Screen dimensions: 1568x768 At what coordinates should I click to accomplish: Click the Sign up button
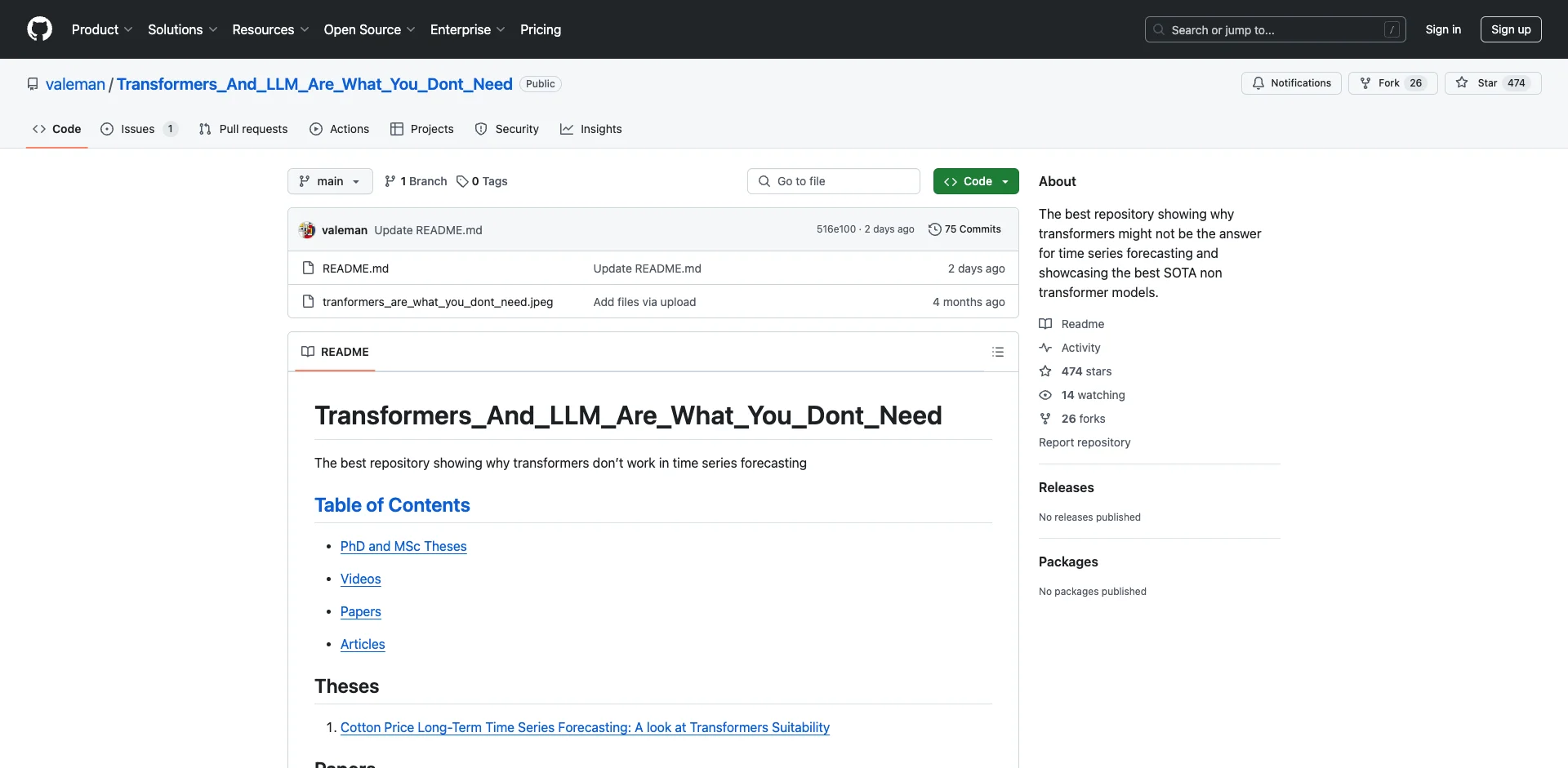(1511, 29)
